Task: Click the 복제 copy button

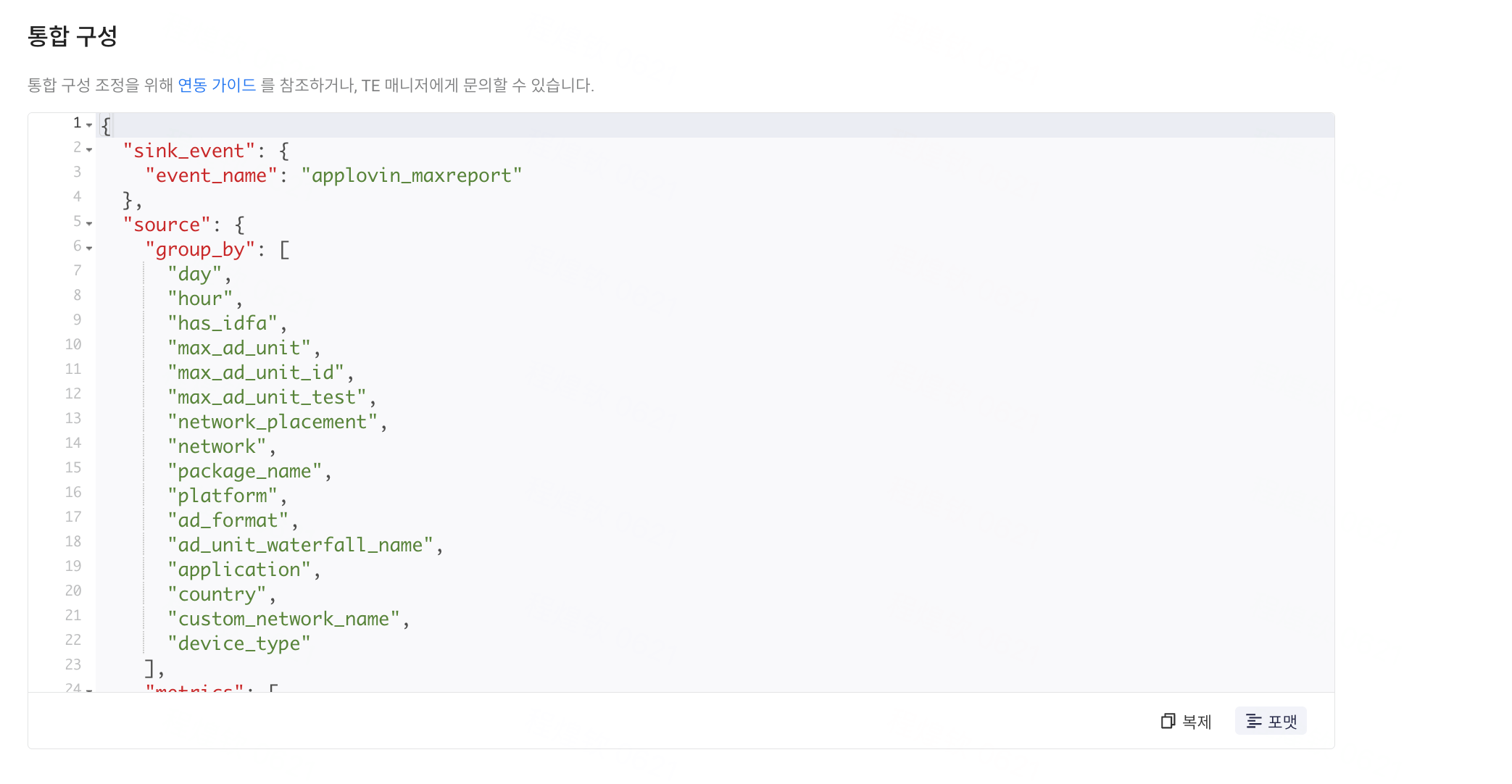Action: (1187, 721)
